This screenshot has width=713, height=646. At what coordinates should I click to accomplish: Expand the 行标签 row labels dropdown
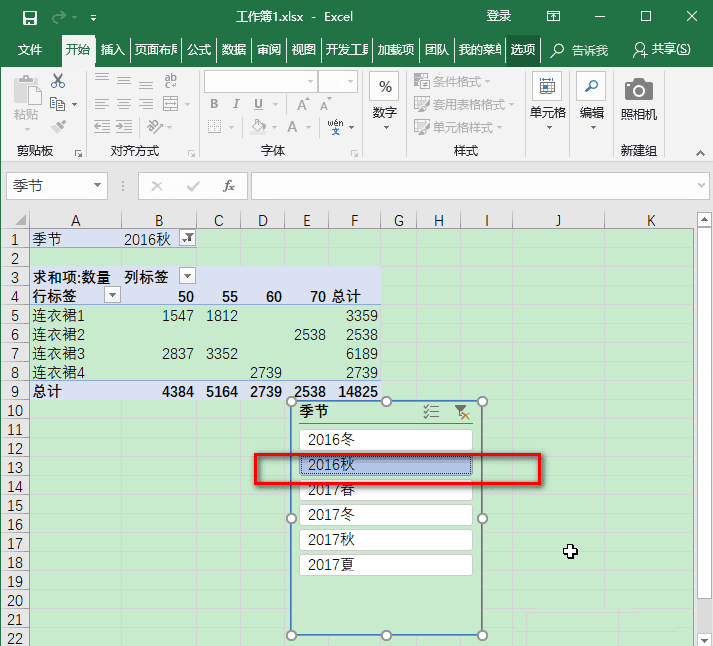tap(112, 295)
